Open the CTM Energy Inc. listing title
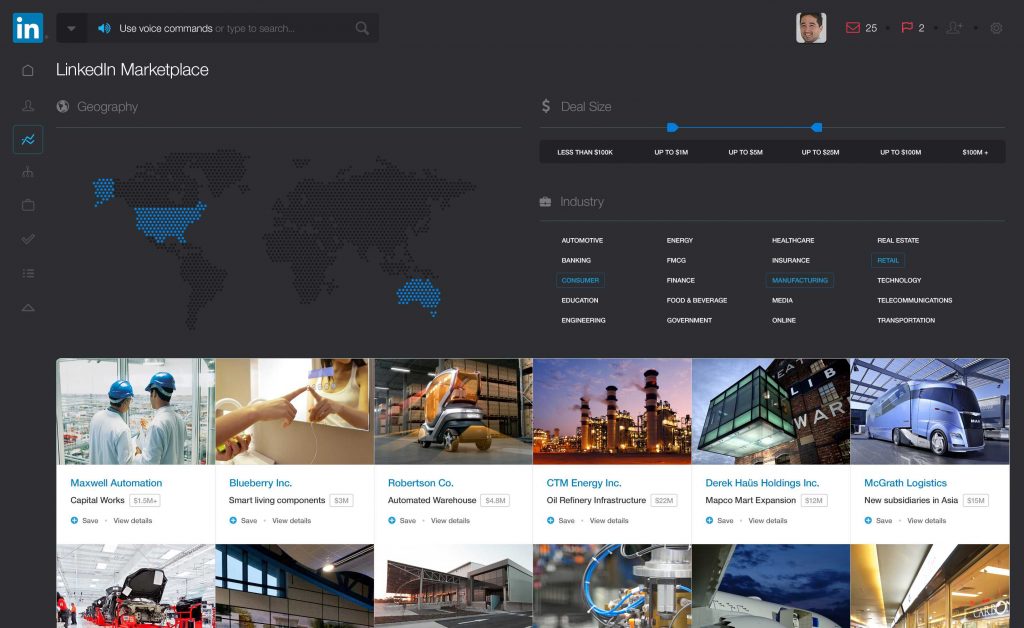The width and height of the screenshot is (1024, 628). click(x=584, y=483)
